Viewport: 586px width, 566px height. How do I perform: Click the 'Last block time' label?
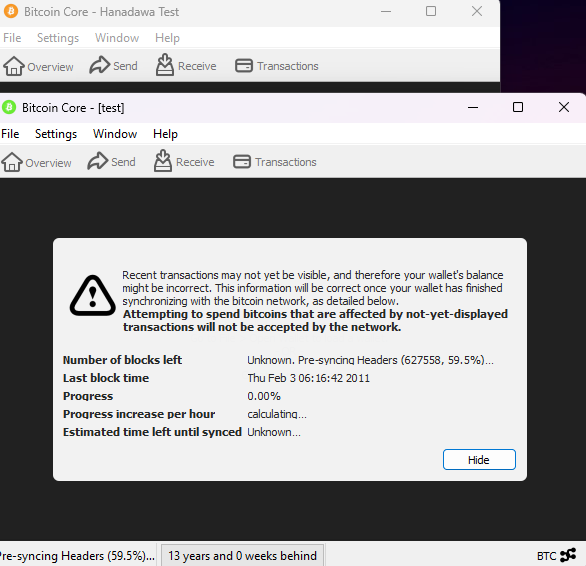[106, 378]
